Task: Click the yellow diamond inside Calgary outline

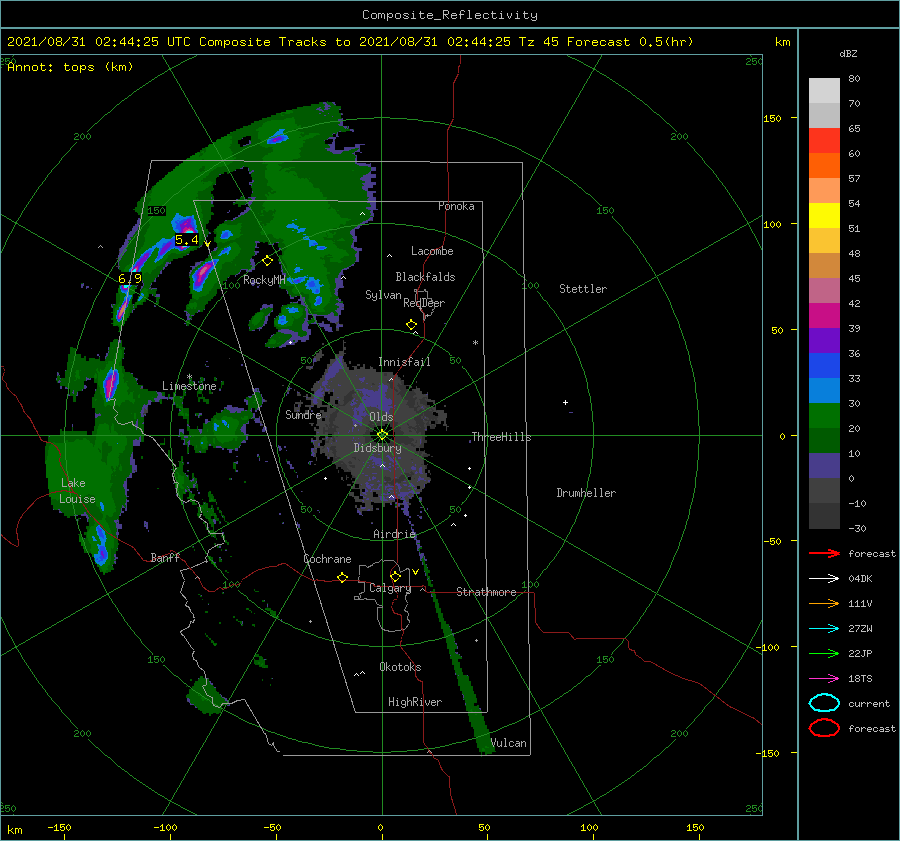Action: click(x=395, y=576)
